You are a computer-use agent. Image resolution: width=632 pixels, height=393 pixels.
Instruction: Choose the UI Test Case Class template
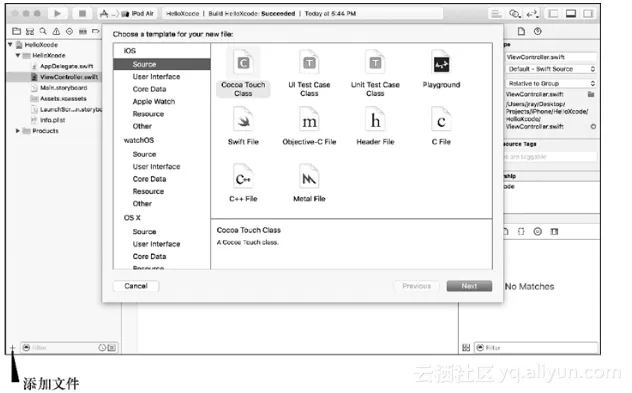coord(309,73)
